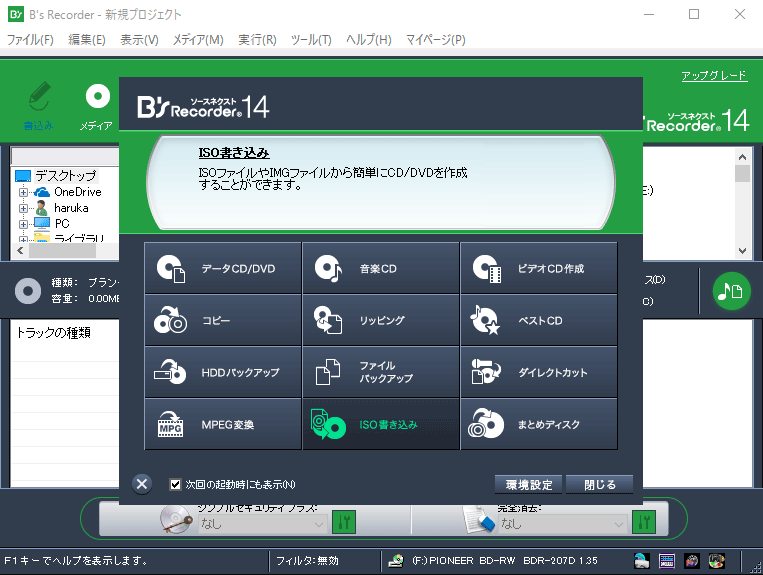Open the ツール(T) menu

311,39
